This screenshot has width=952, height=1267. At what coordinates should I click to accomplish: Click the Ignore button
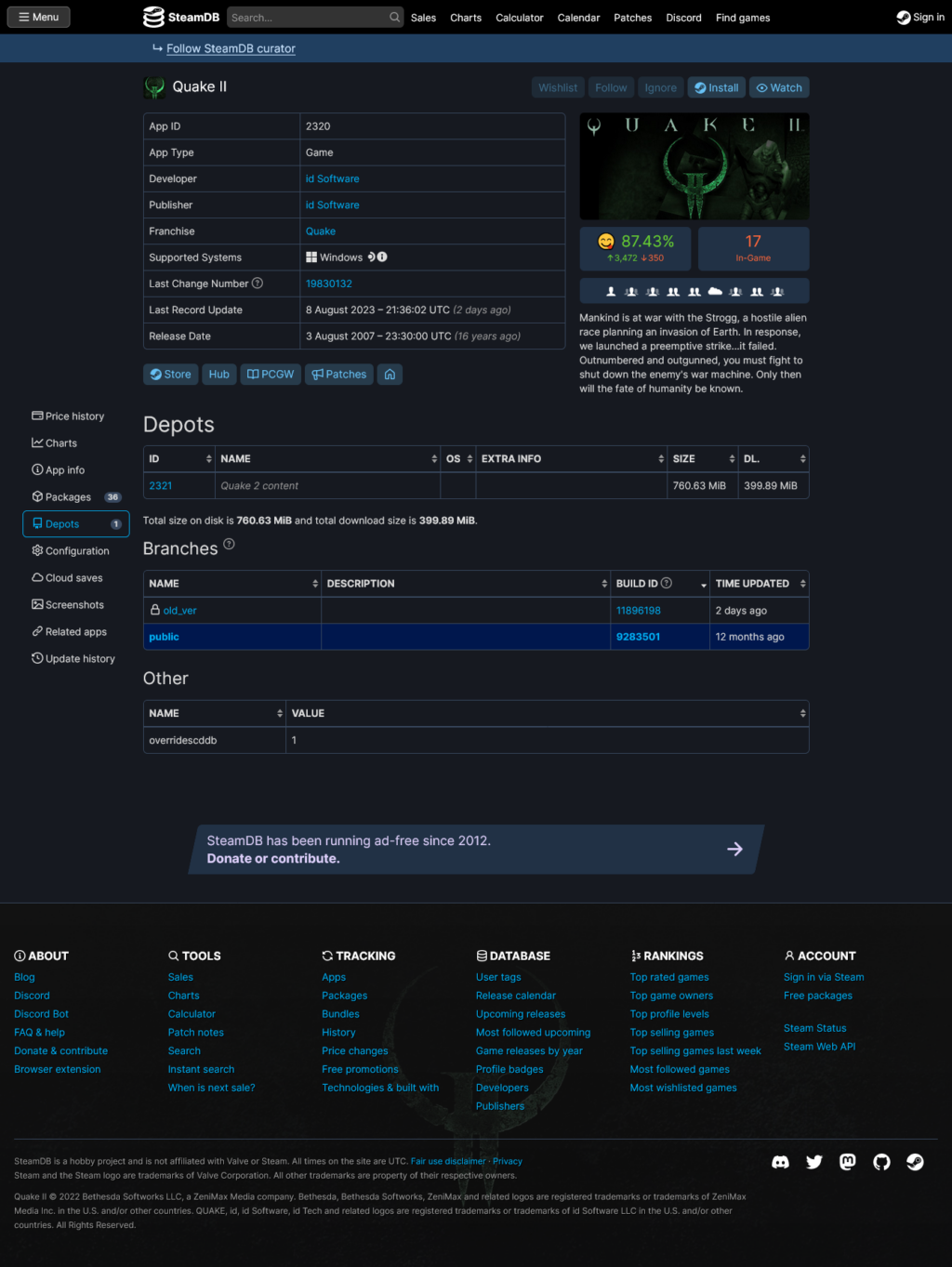661,87
